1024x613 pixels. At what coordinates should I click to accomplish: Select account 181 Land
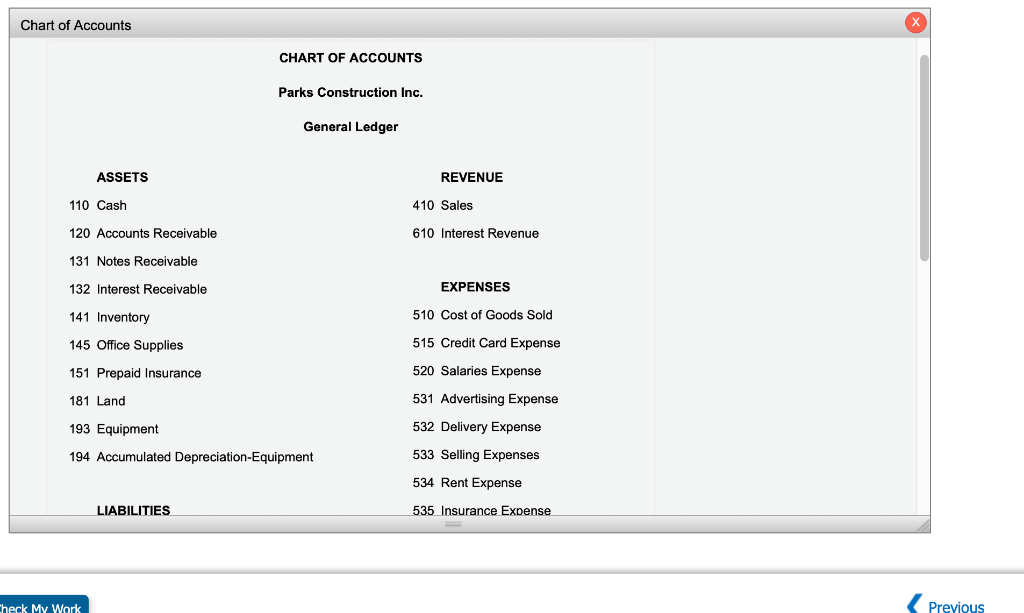[x=96, y=401]
